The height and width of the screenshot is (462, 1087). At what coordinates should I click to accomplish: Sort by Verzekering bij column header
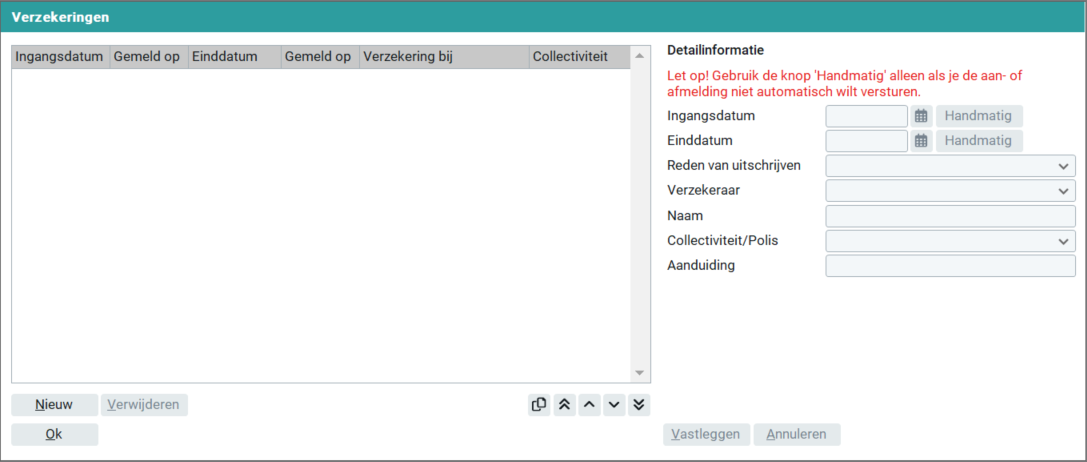click(443, 57)
